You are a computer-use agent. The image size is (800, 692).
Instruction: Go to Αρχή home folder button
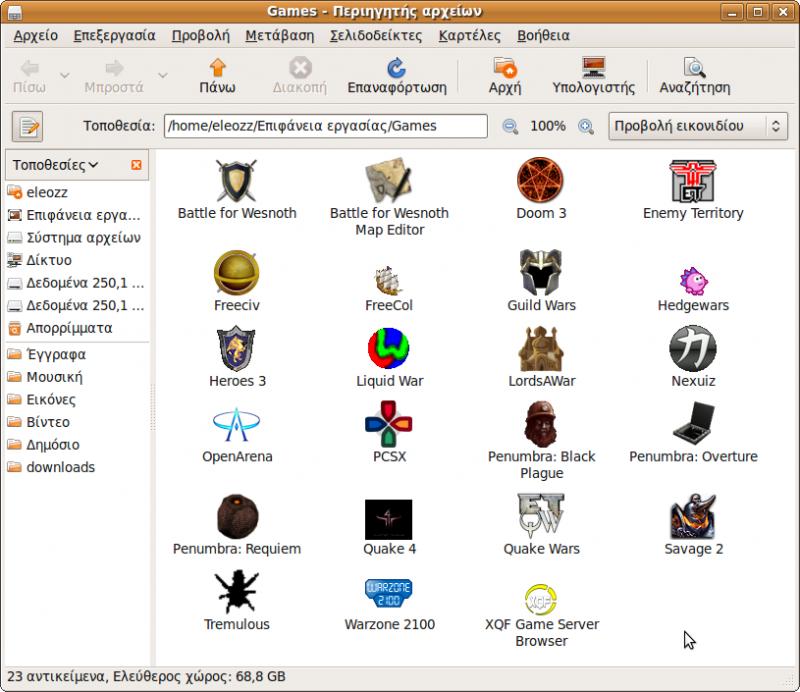505,77
